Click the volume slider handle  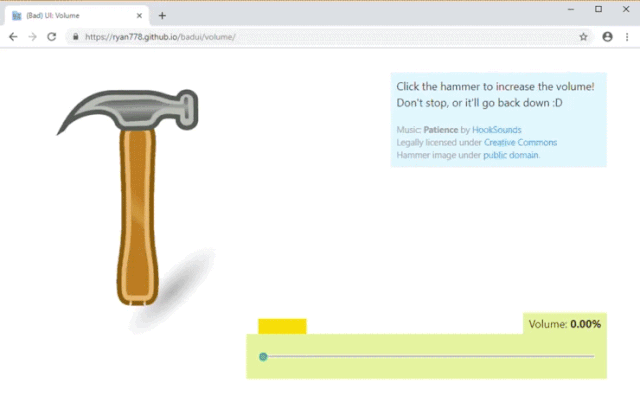[x=263, y=357]
